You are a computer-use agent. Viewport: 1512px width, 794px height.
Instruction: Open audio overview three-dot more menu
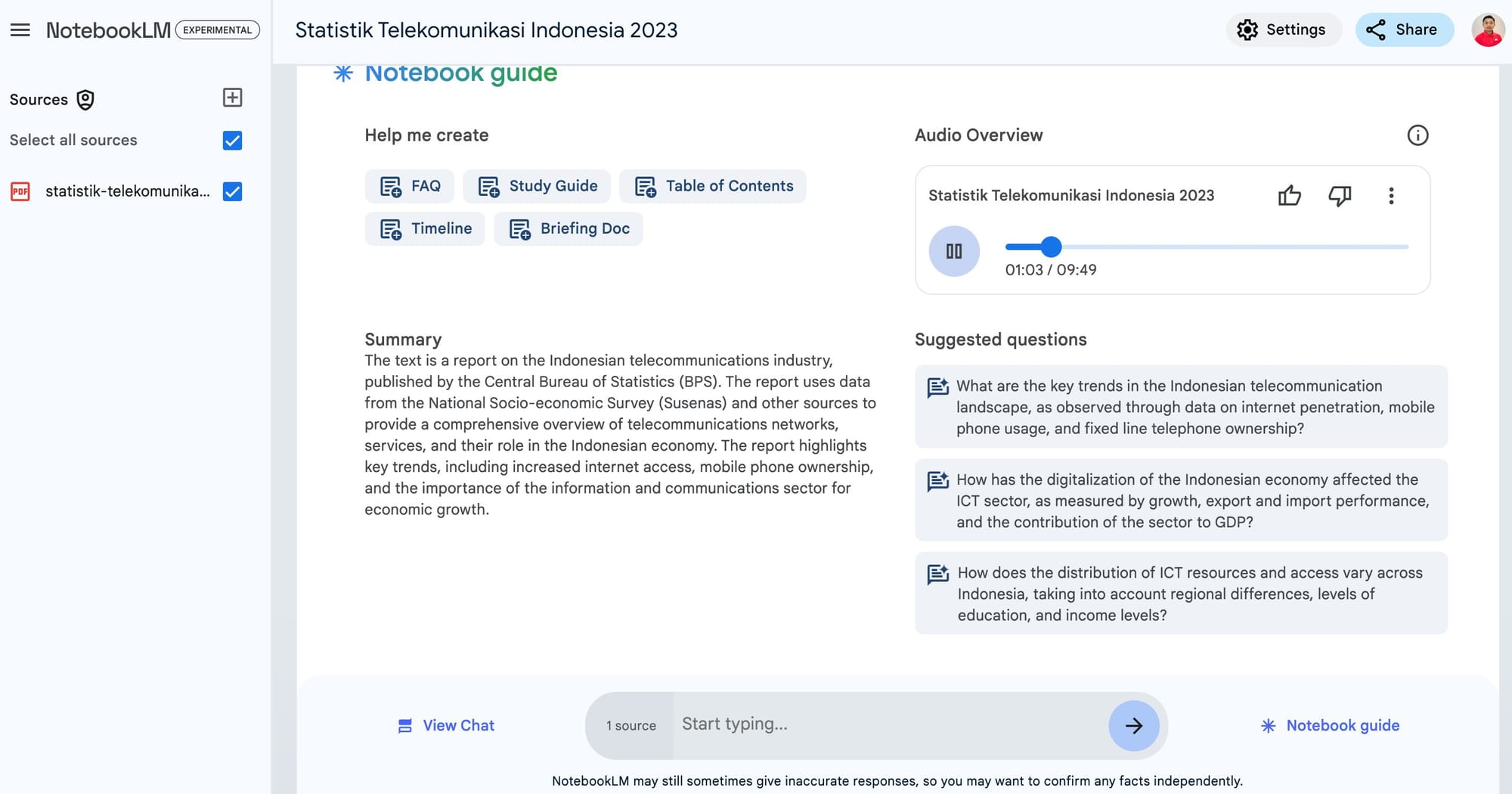point(1391,196)
